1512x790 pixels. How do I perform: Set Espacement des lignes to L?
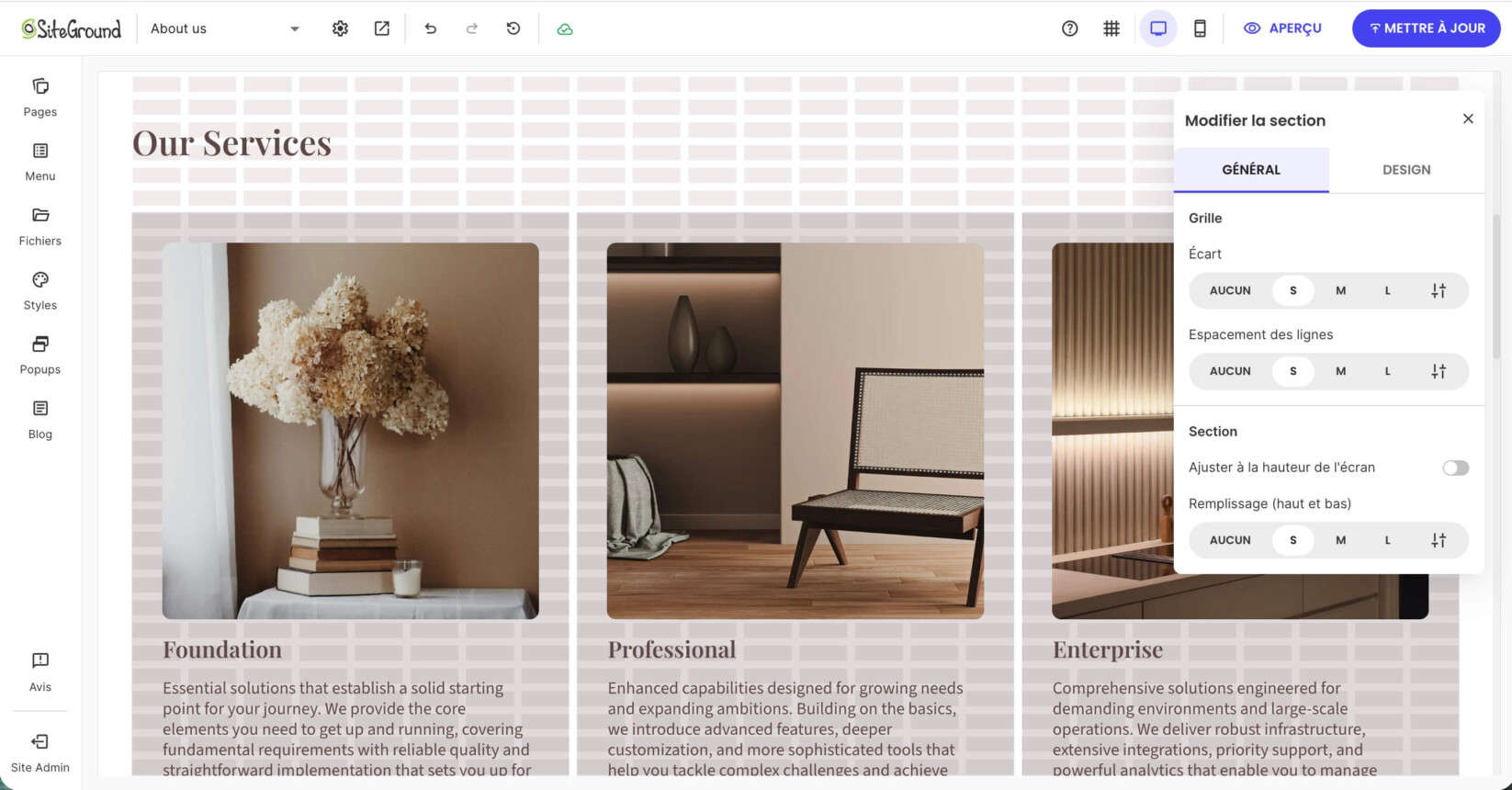1387,371
